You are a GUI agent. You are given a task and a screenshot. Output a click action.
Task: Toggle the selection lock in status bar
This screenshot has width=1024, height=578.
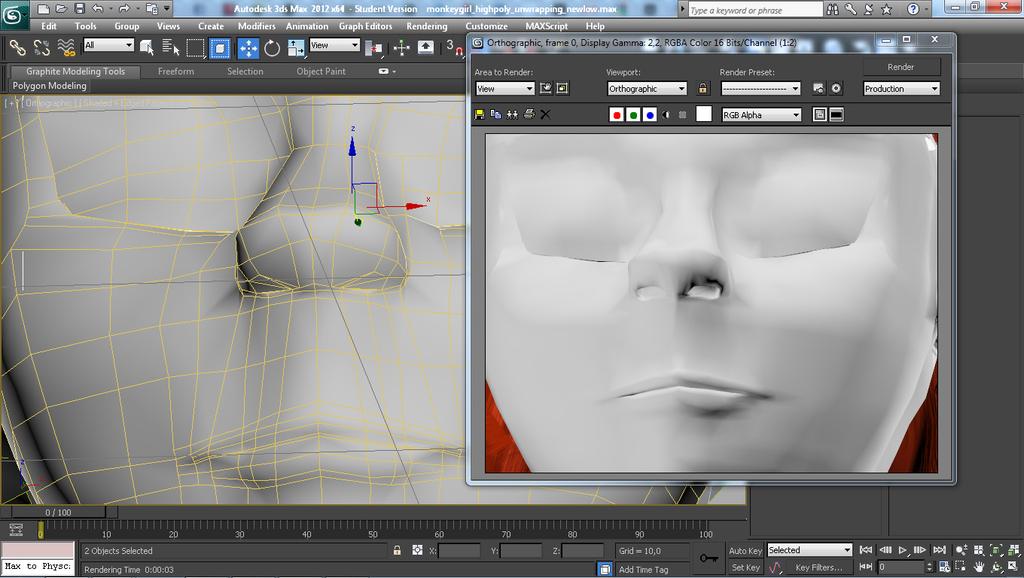pyautogui.click(x=396, y=551)
